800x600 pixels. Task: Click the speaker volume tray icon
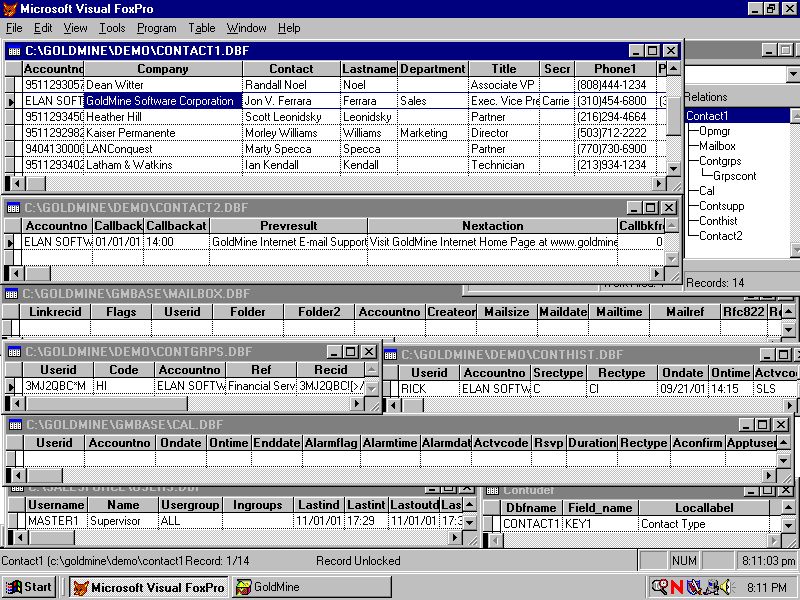pyautogui.click(x=724, y=587)
